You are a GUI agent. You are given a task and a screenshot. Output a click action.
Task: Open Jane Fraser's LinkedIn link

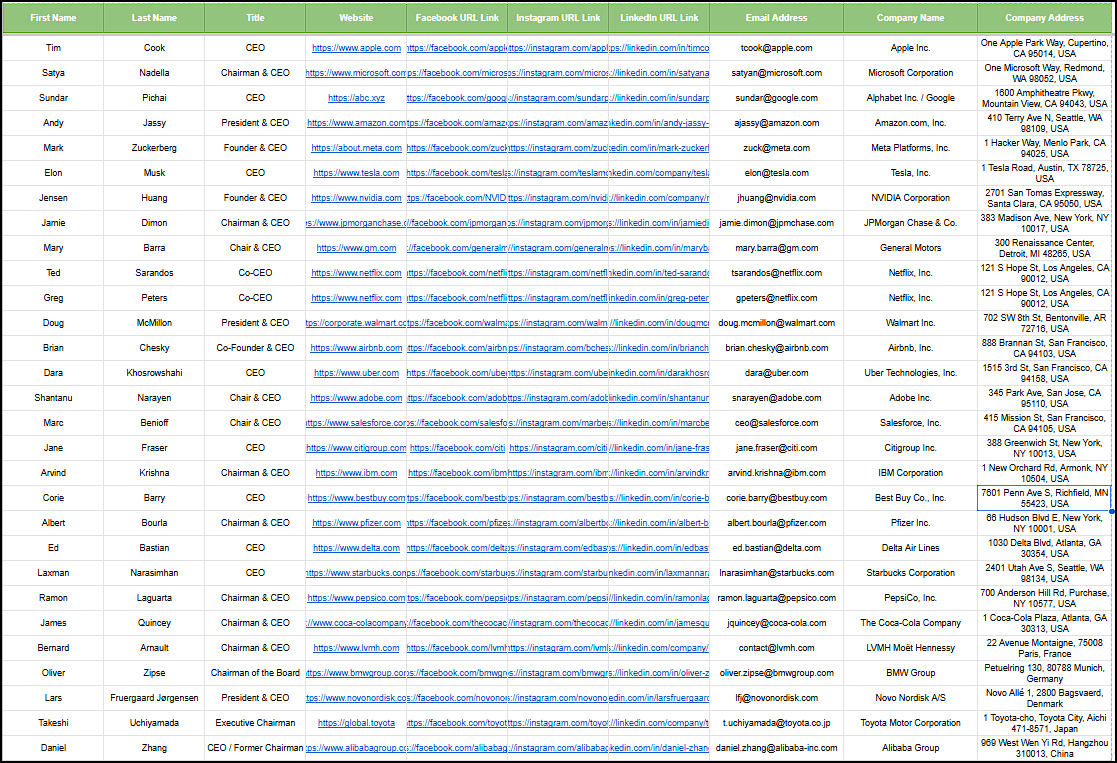click(659, 448)
